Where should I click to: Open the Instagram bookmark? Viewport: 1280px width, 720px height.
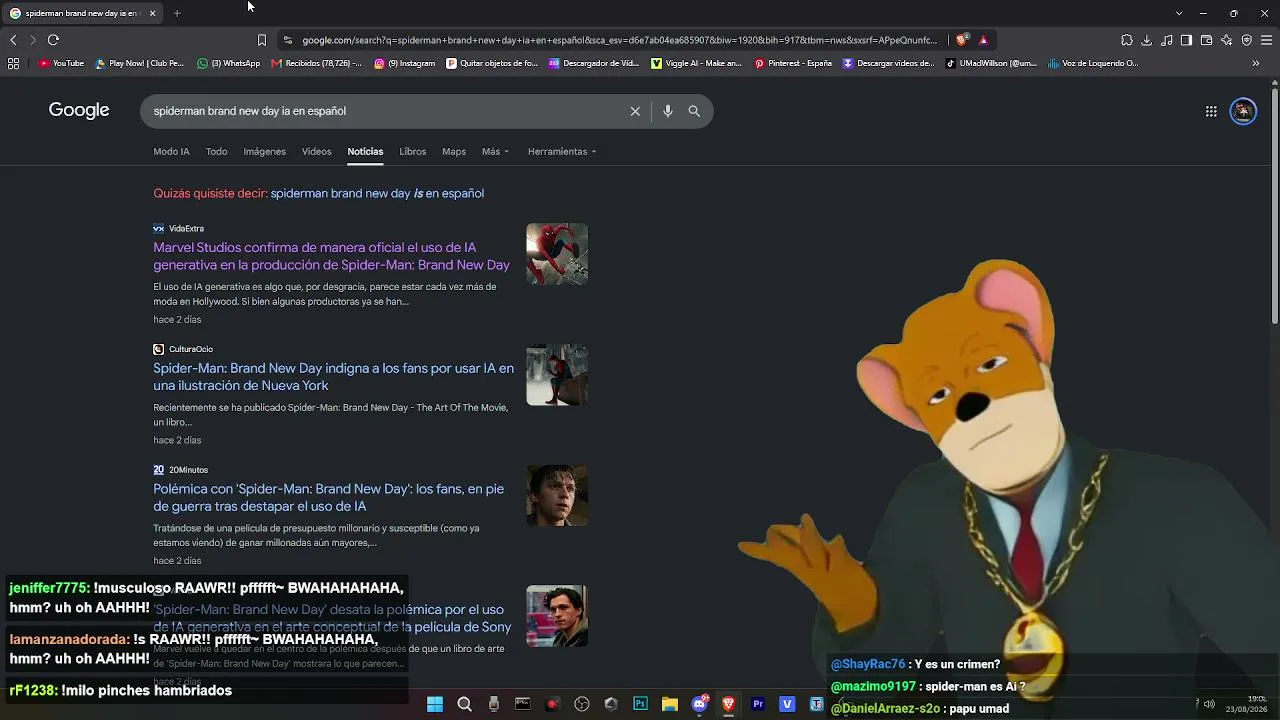(405, 63)
